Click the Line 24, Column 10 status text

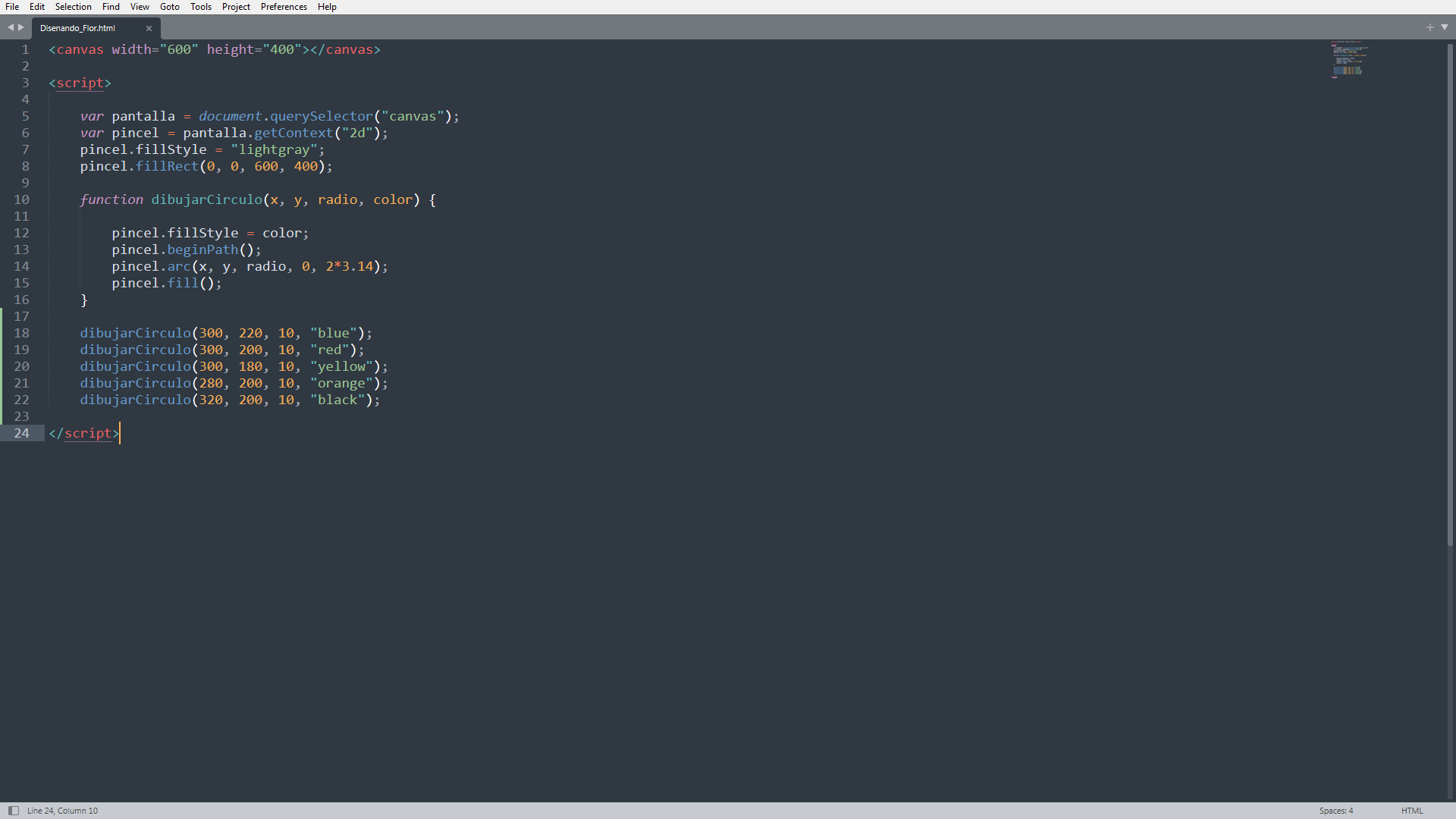point(62,811)
